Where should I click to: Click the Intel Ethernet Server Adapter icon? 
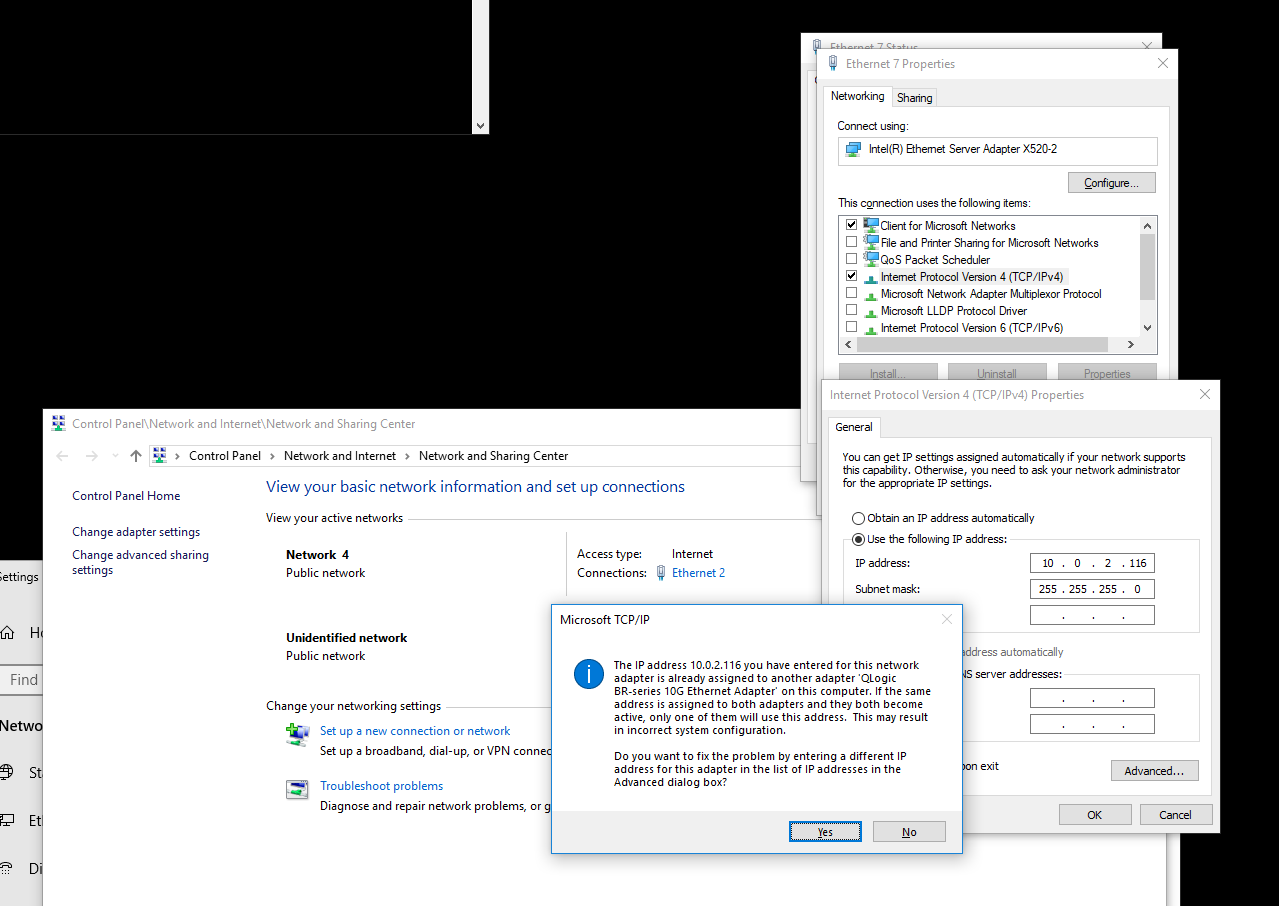pyautogui.click(x=854, y=149)
